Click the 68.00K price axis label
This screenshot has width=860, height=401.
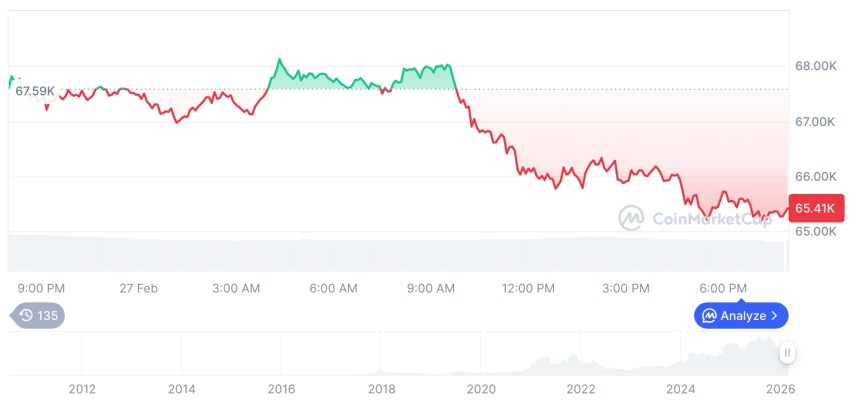[815, 66]
